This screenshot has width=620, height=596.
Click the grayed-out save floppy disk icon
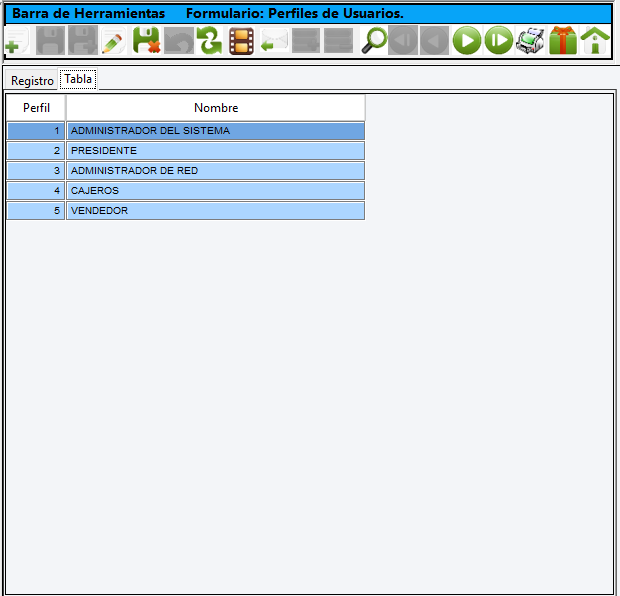50,40
